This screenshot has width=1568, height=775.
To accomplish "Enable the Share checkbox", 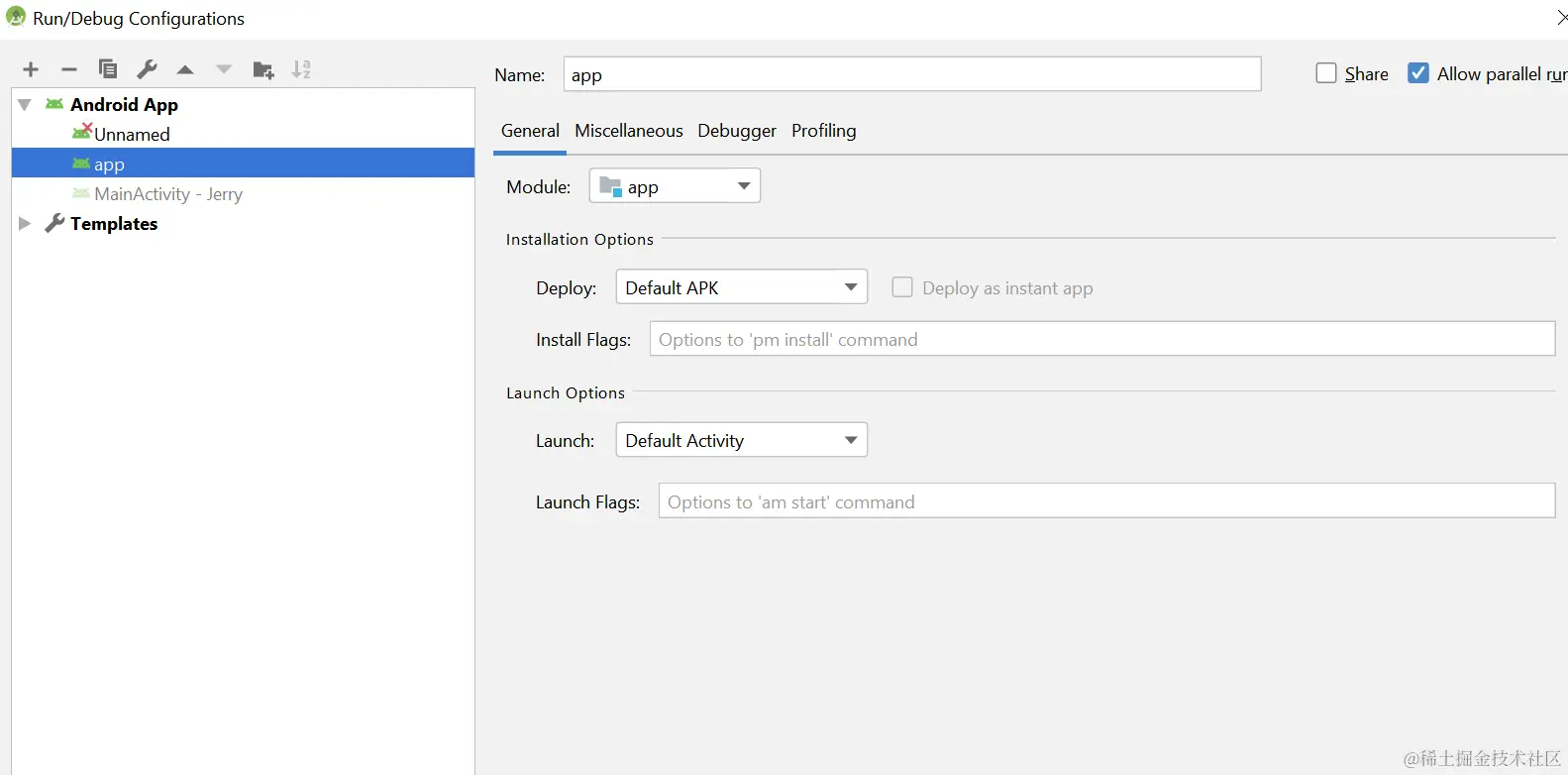I will [x=1326, y=73].
